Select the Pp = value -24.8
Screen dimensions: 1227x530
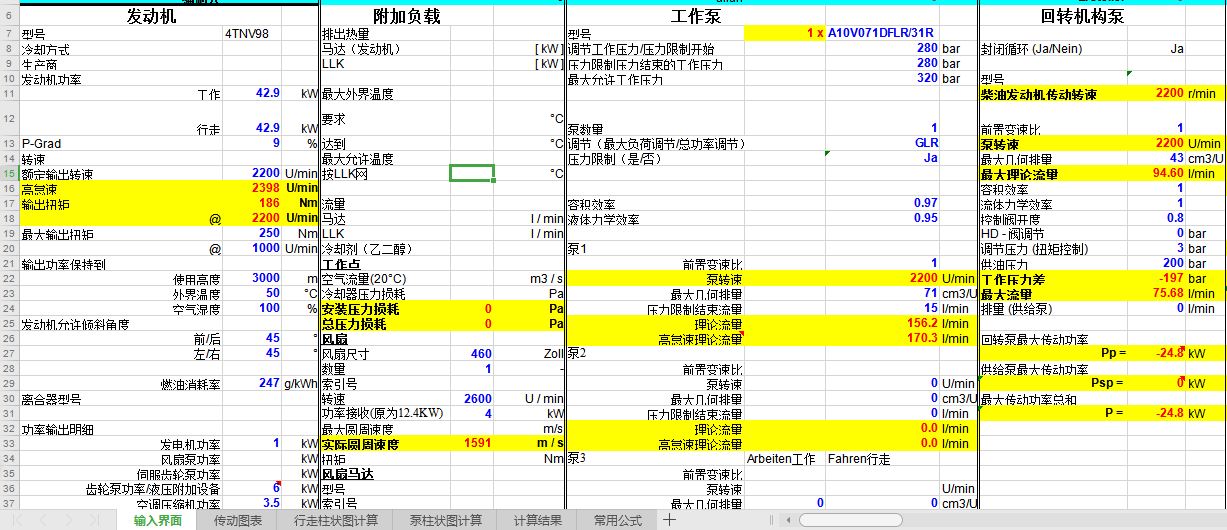pyautogui.click(x=1156, y=353)
